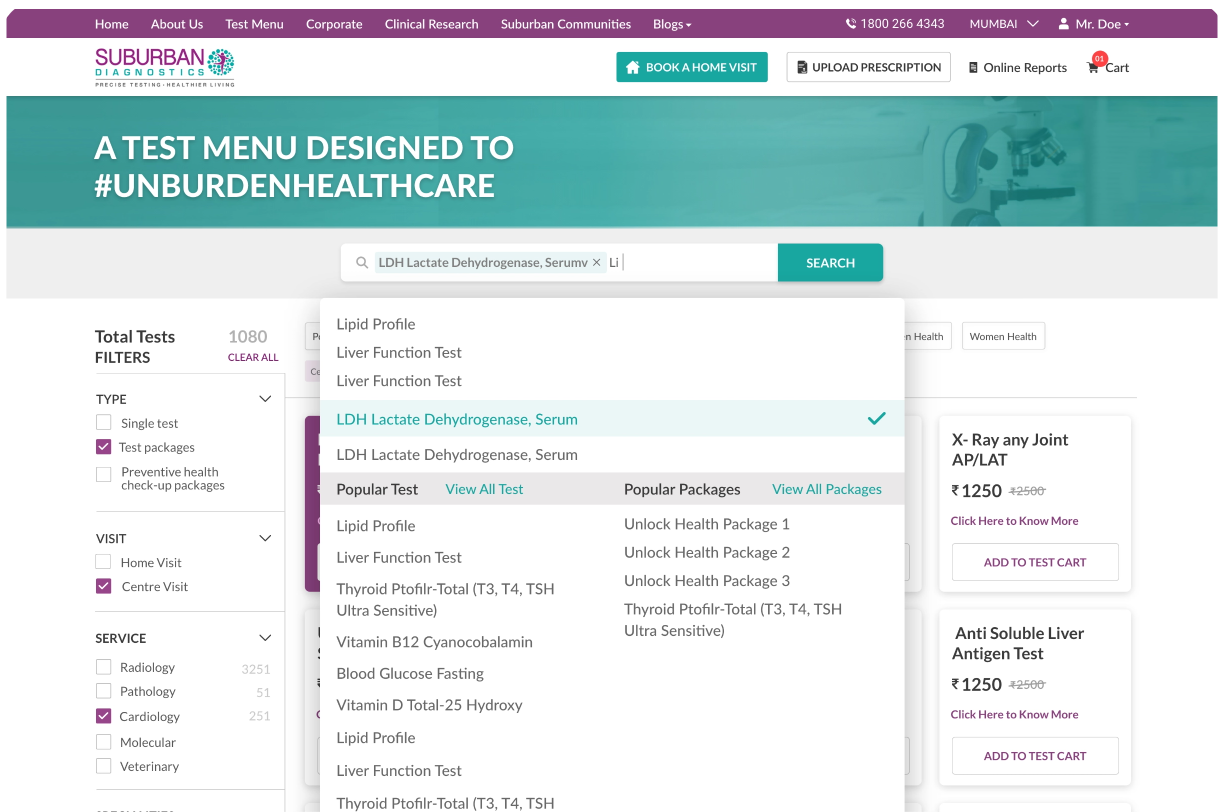Select the unchecked LDH Lactate Dehydrogenase, Serum row

tap(611, 455)
